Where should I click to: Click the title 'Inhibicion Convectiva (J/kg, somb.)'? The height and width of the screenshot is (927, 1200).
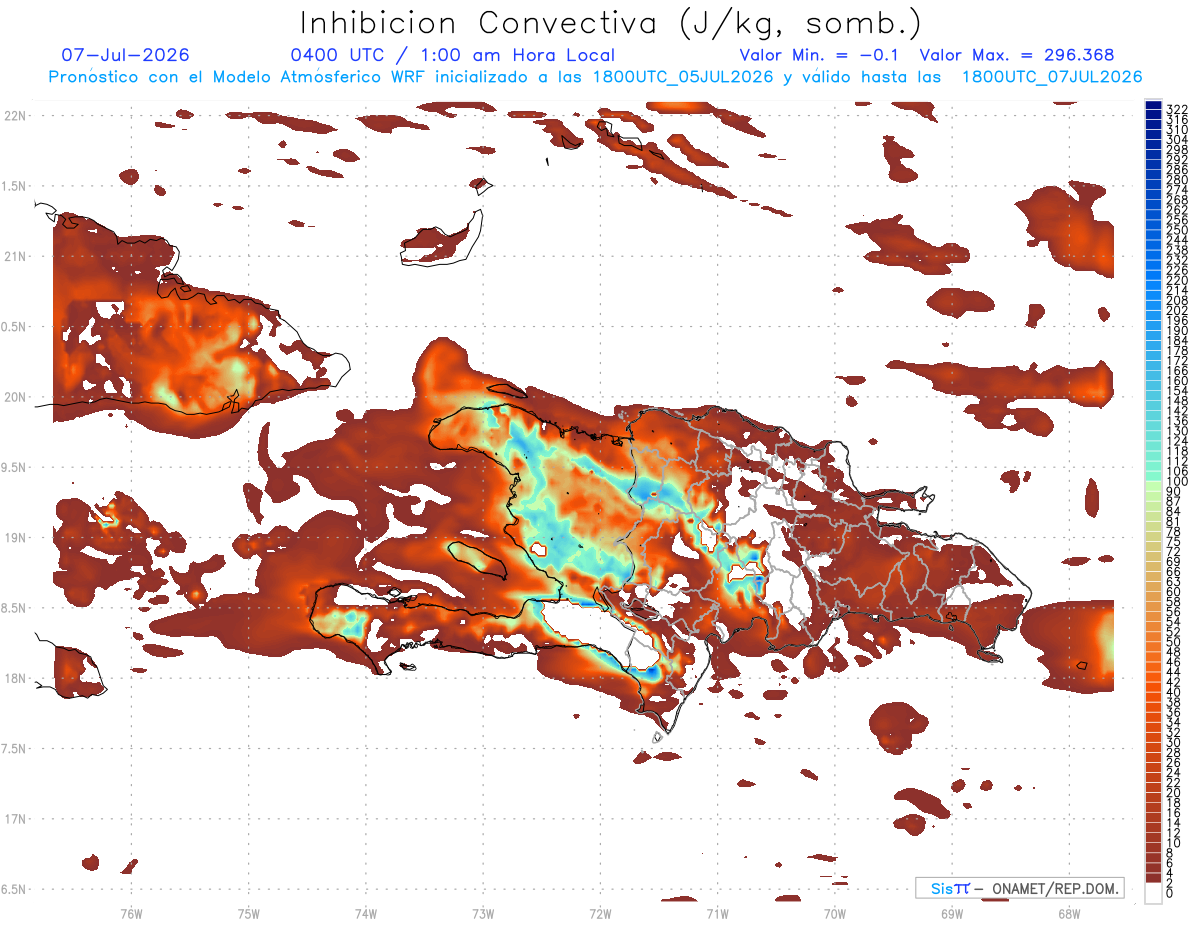[611, 23]
